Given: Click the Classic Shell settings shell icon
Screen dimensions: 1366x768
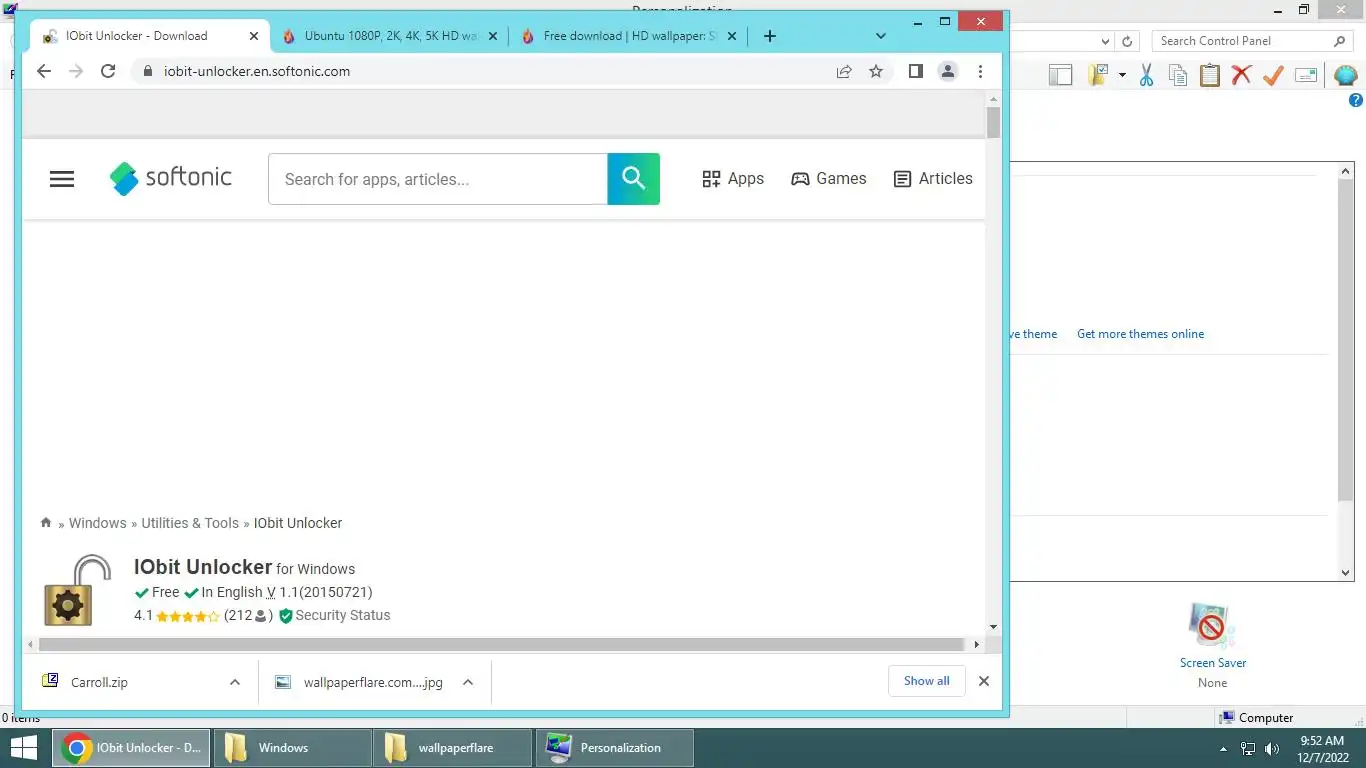Looking at the screenshot, I should [x=1345, y=75].
